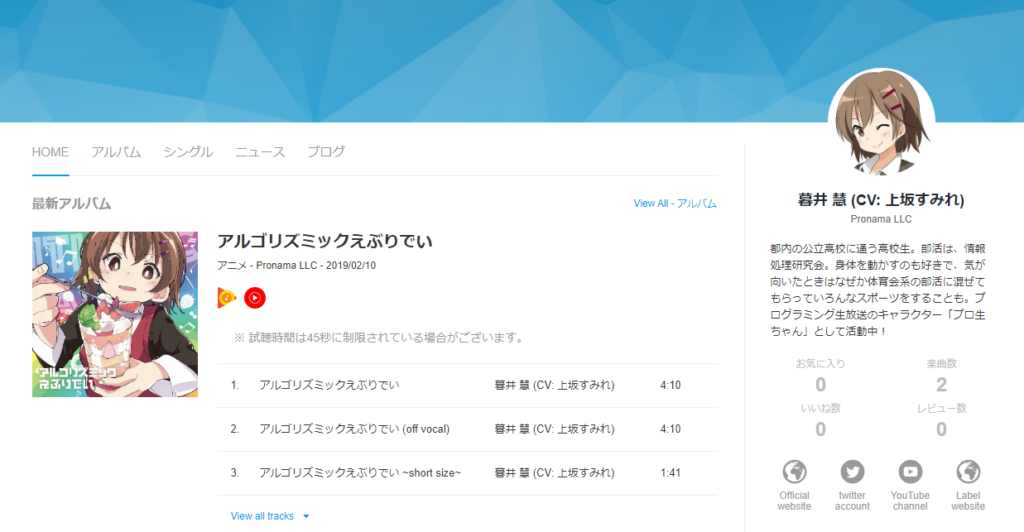The width and height of the screenshot is (1024, 532).
Task: Visit the YouTube channel icon
Action: click(x=910, y=472)
